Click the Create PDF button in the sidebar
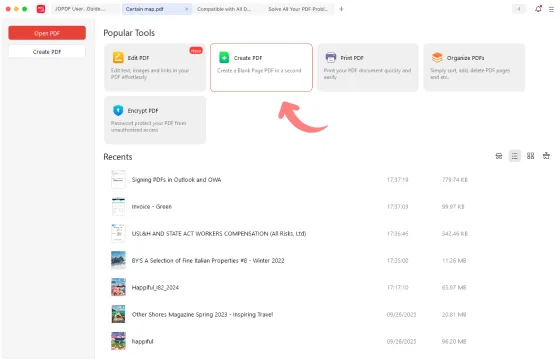 tap(47, 52)
